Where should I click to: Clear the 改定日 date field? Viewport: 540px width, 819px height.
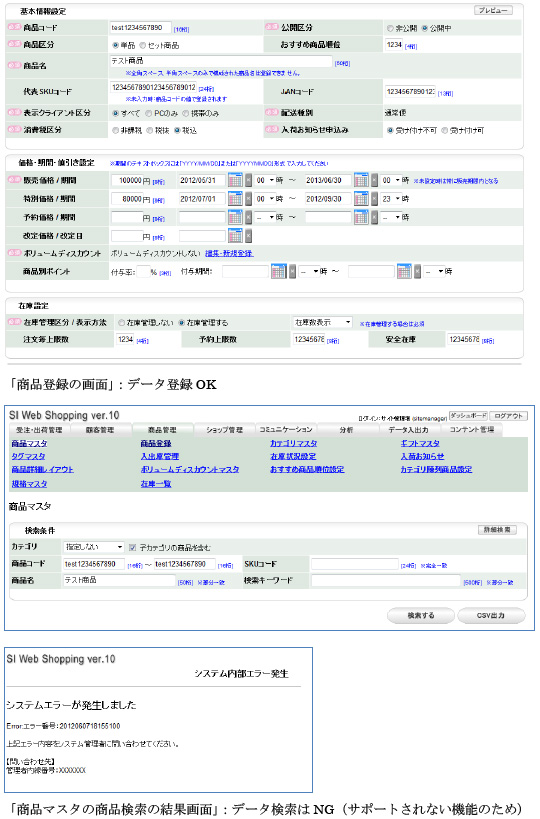pos(249,236)
